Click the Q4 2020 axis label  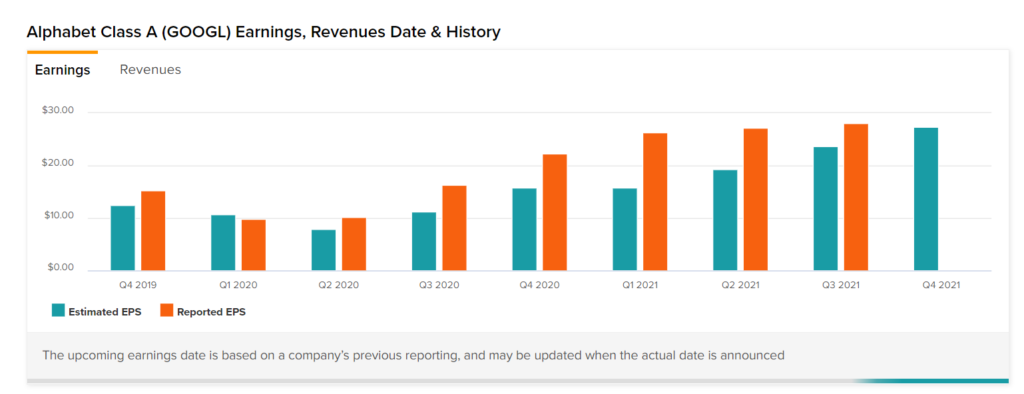[x=539, y=285]
